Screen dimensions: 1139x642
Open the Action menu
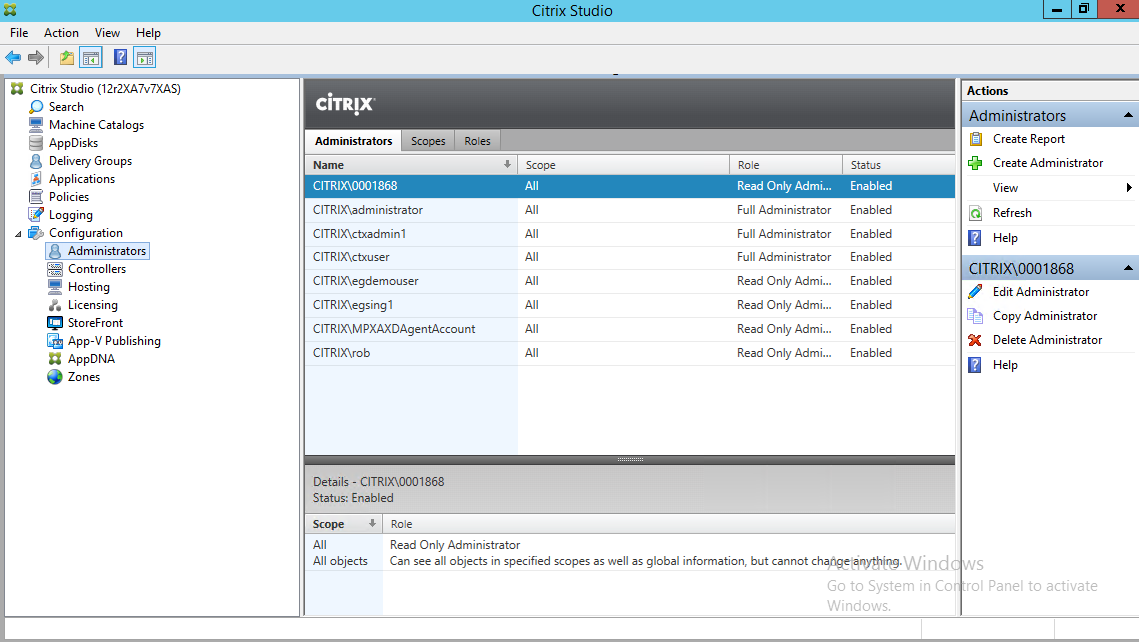[x=61, y=33]
